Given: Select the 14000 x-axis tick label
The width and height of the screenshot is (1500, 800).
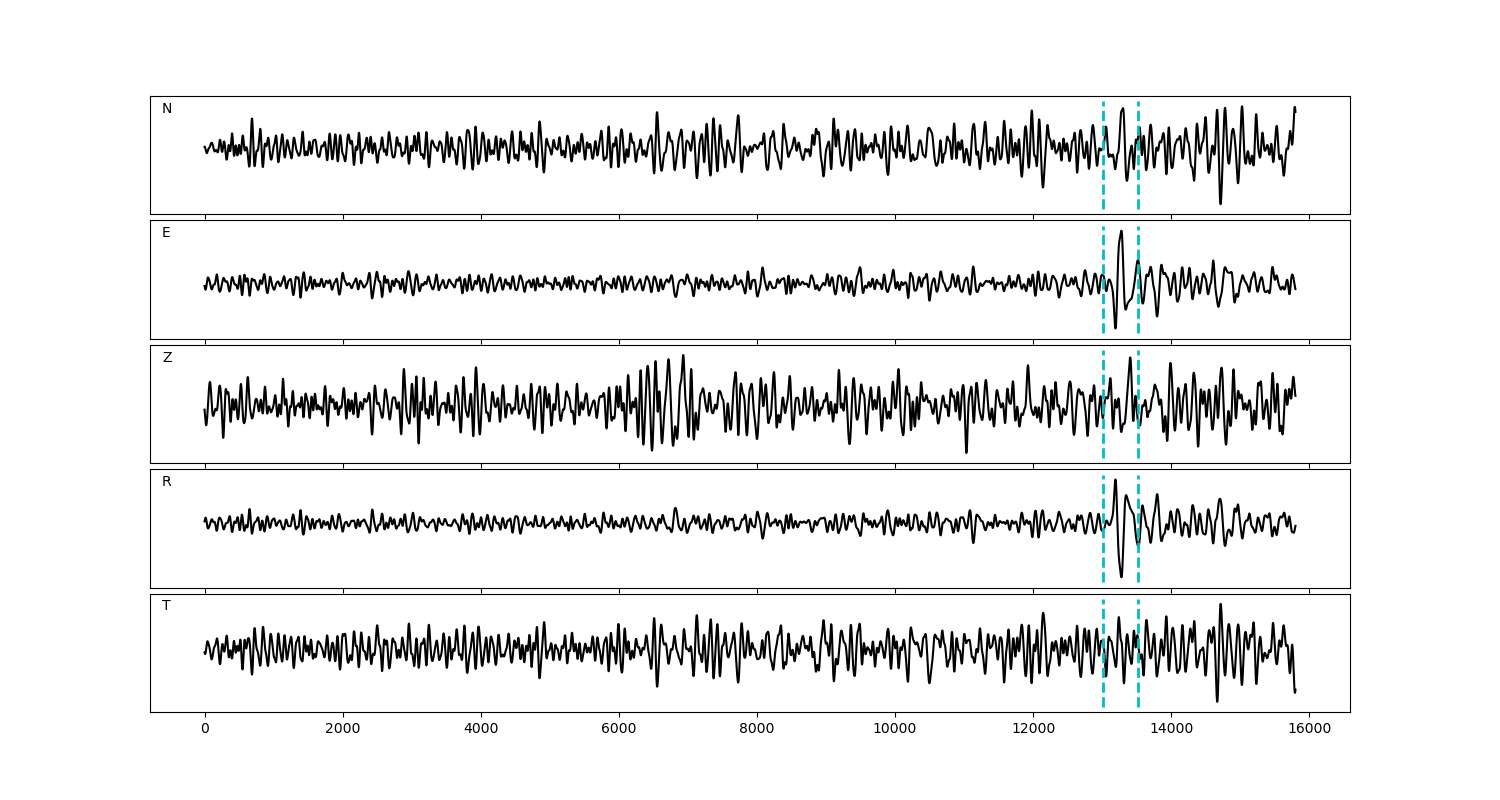Looking at the screenshot, I should pos(1171,730).
